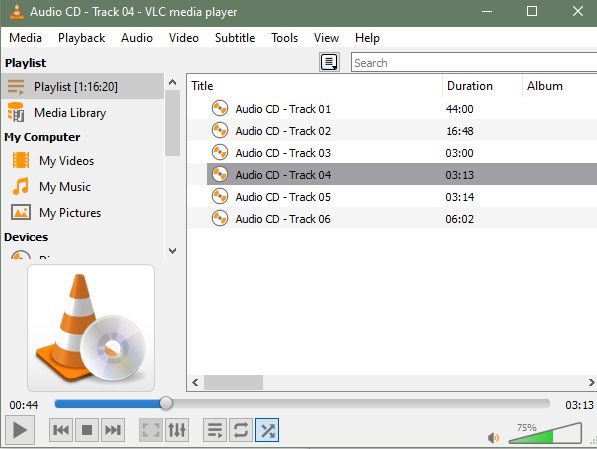Click the VLC cone icon in title bar
The image size is (597, 449).
click(x=16, y=11)
